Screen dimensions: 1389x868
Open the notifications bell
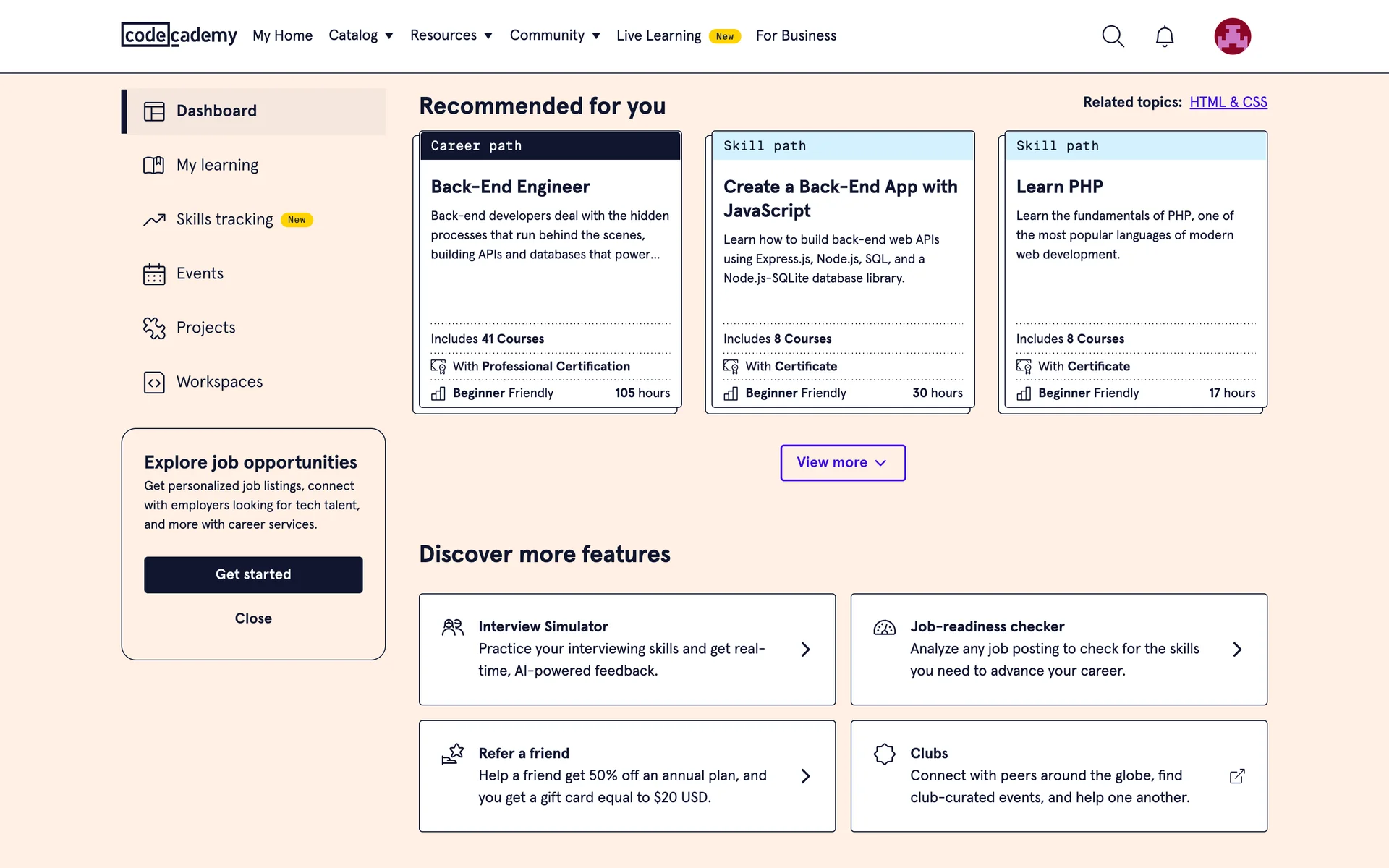[1164, 36]
